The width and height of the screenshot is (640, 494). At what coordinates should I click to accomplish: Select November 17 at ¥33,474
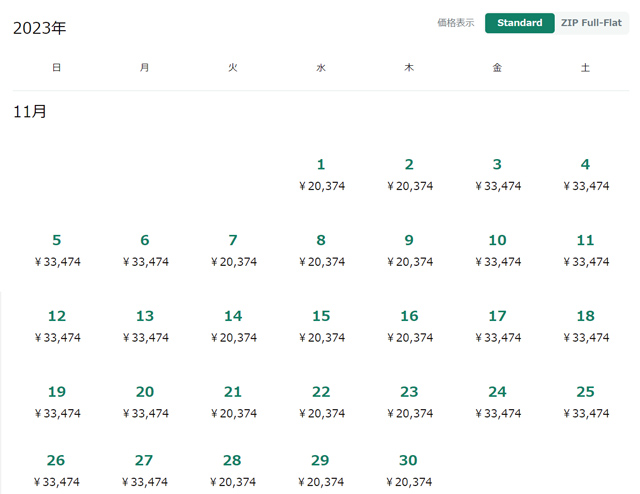(497, 326)
